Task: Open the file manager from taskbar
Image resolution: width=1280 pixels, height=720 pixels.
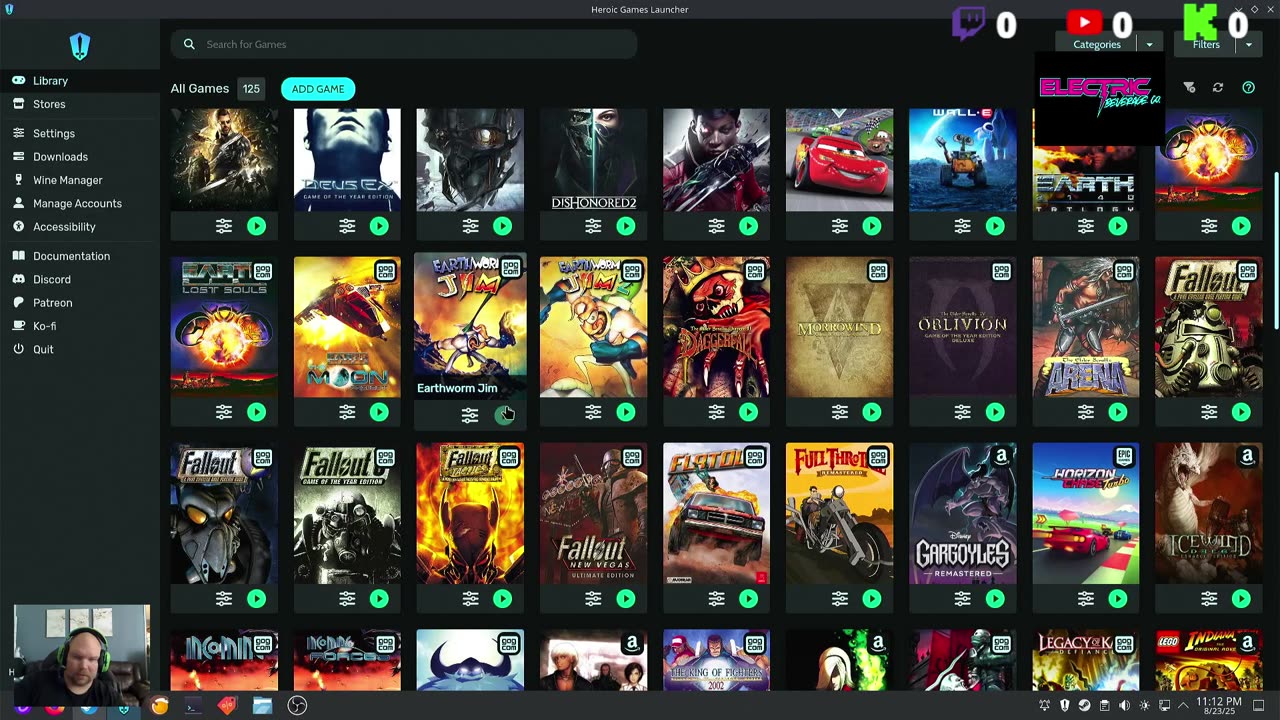Action: pos(262,706)
